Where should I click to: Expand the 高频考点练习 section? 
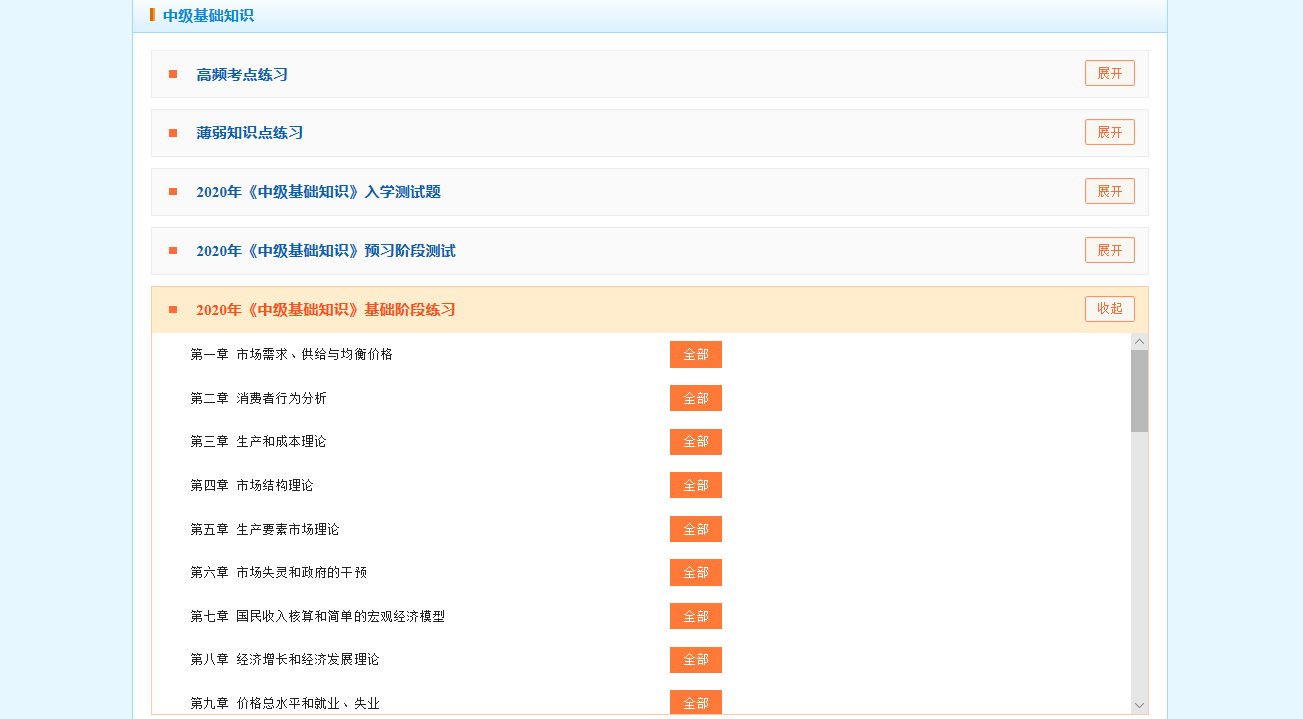(x=1109, y=74)
